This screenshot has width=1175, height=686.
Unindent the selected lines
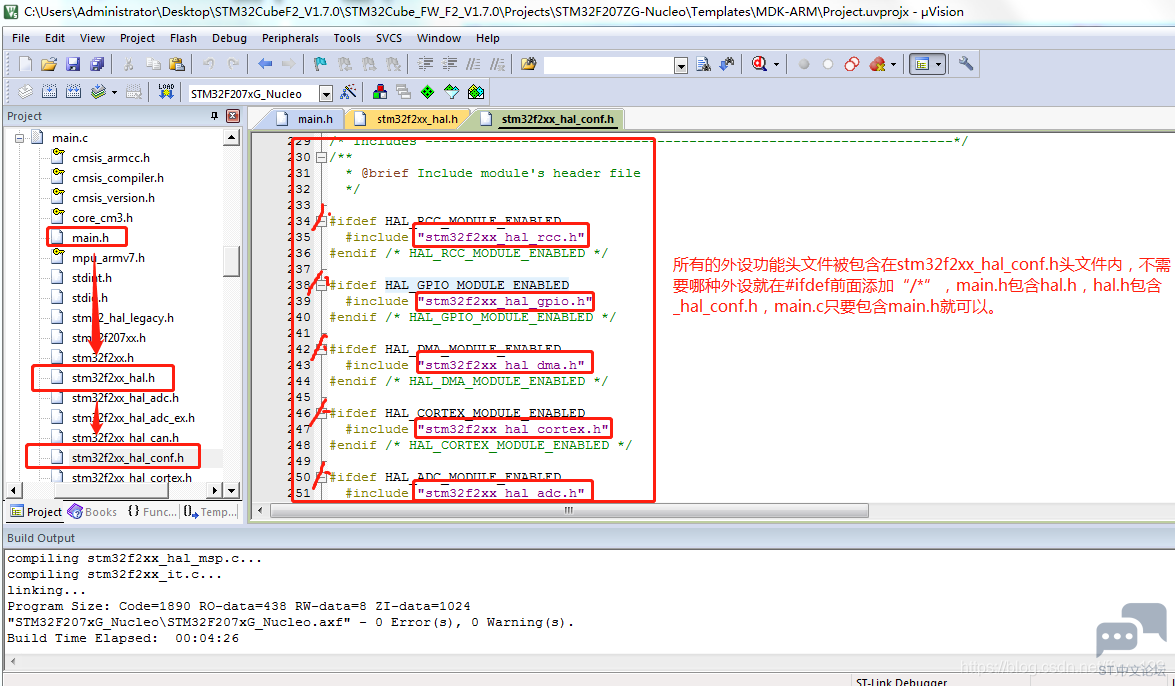449,64
